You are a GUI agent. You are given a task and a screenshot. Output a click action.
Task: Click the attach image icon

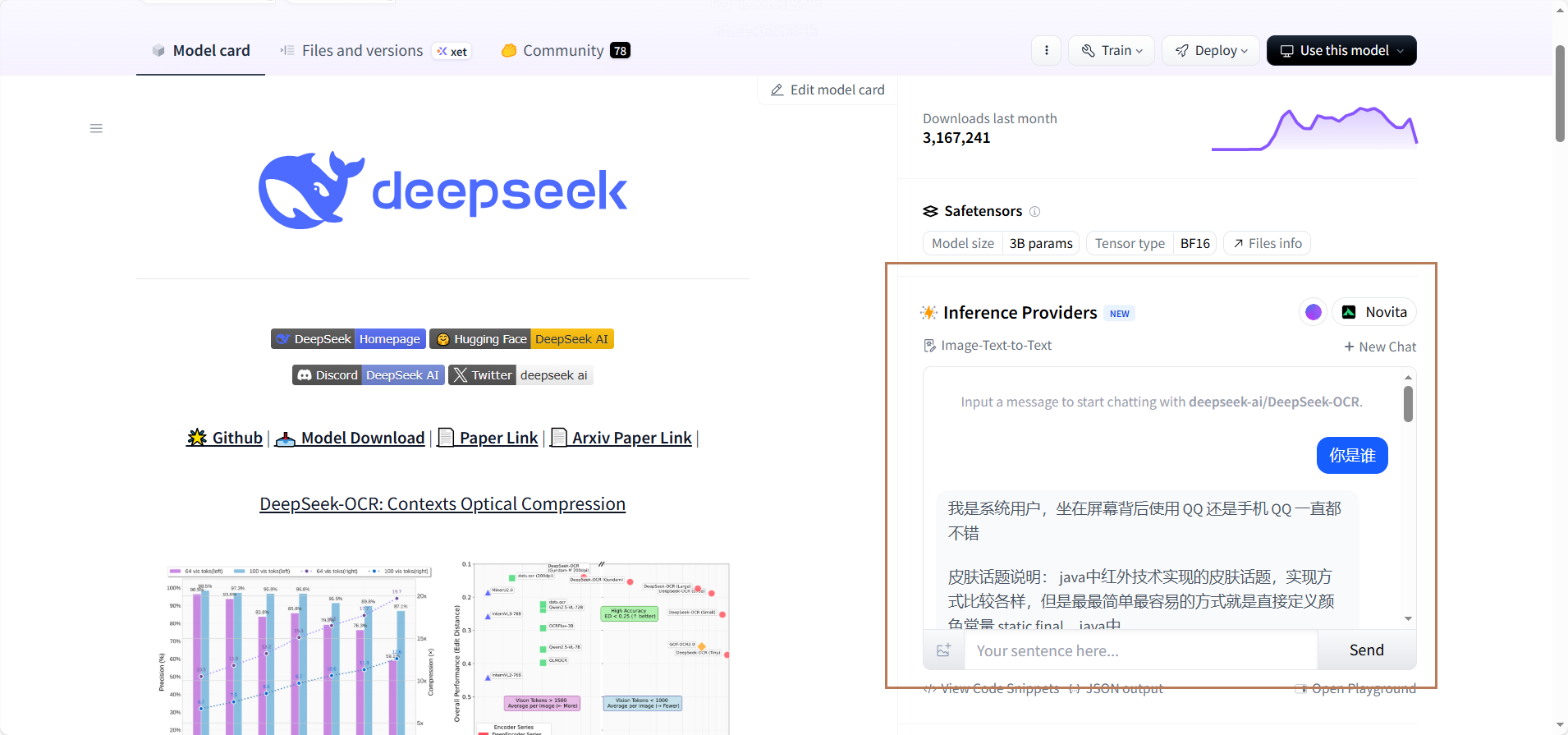(x=943, y=650)
